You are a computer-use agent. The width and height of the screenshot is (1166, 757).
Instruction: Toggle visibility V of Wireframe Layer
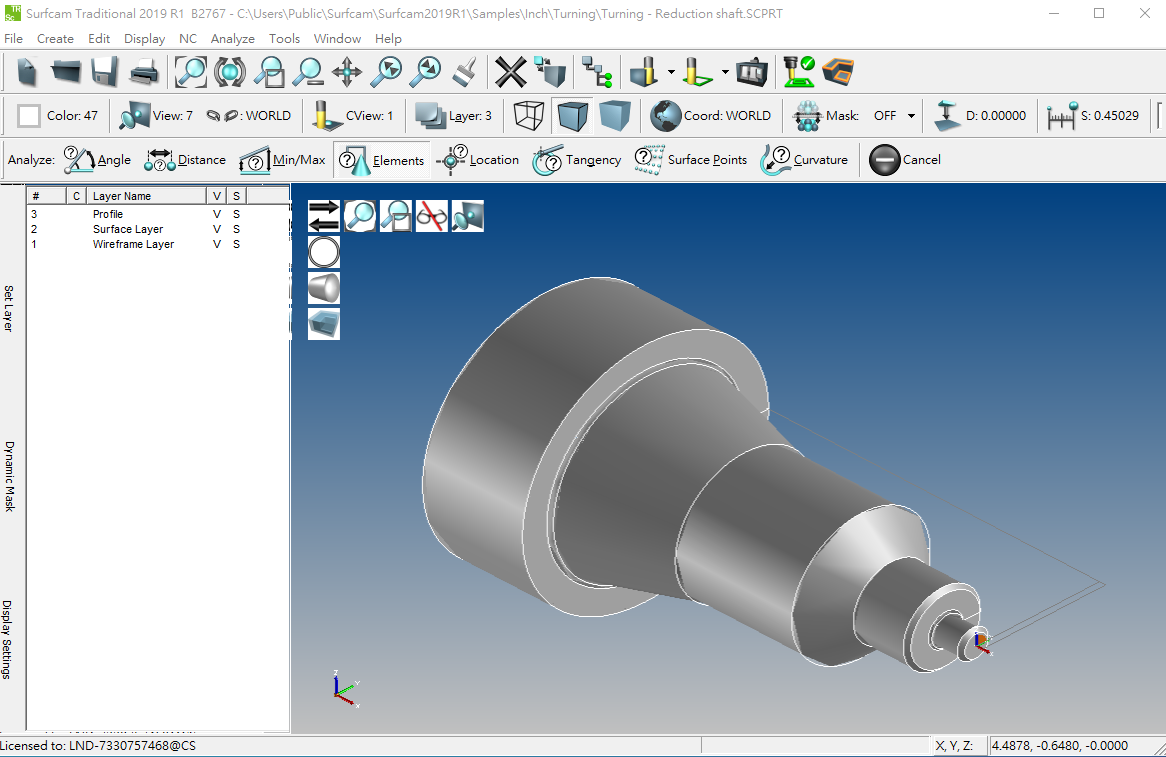coord(217,244)
